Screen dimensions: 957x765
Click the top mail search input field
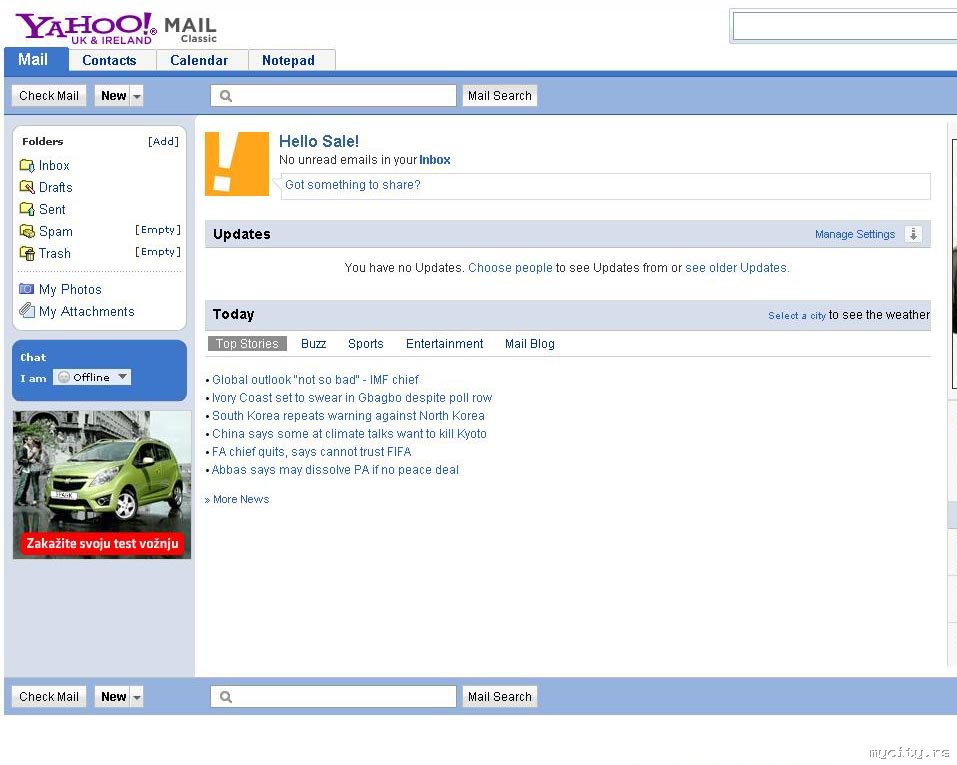point(333,96)
